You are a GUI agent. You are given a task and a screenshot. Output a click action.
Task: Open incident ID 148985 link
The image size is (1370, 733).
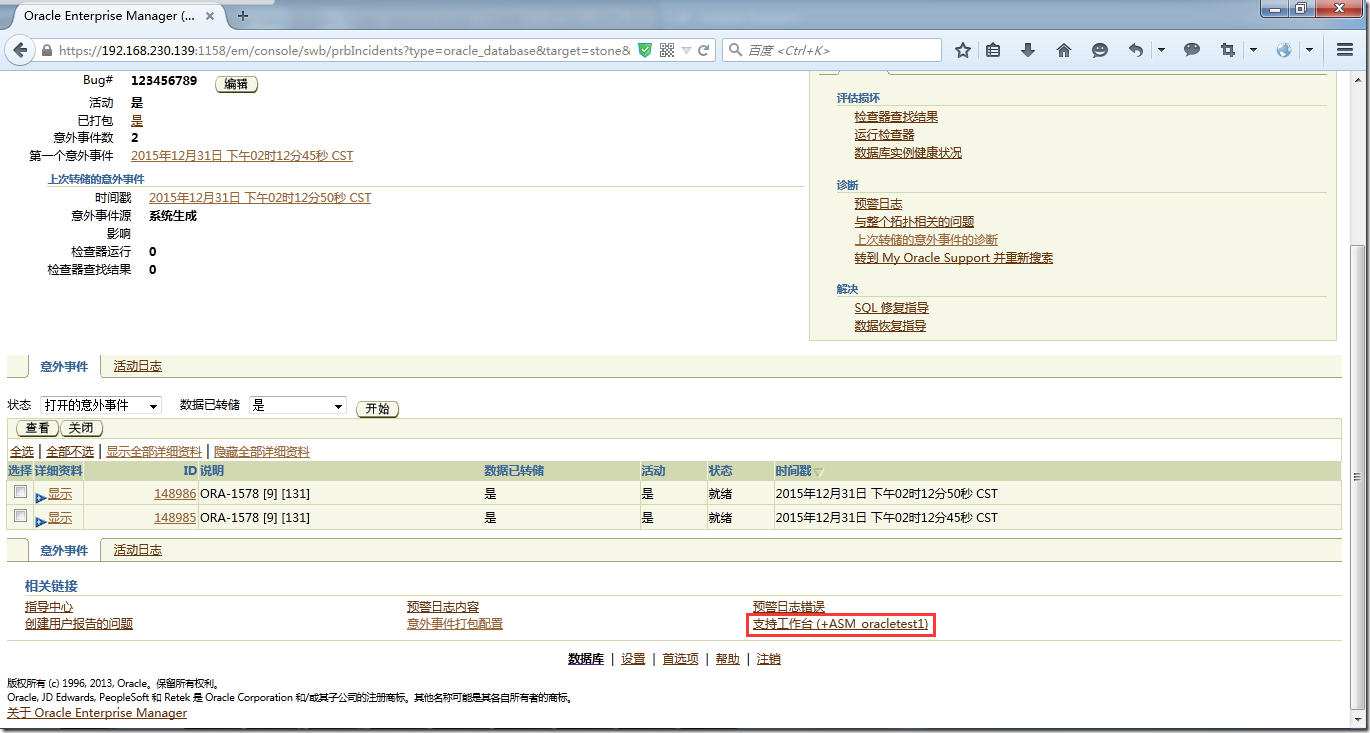click(175, 517)
